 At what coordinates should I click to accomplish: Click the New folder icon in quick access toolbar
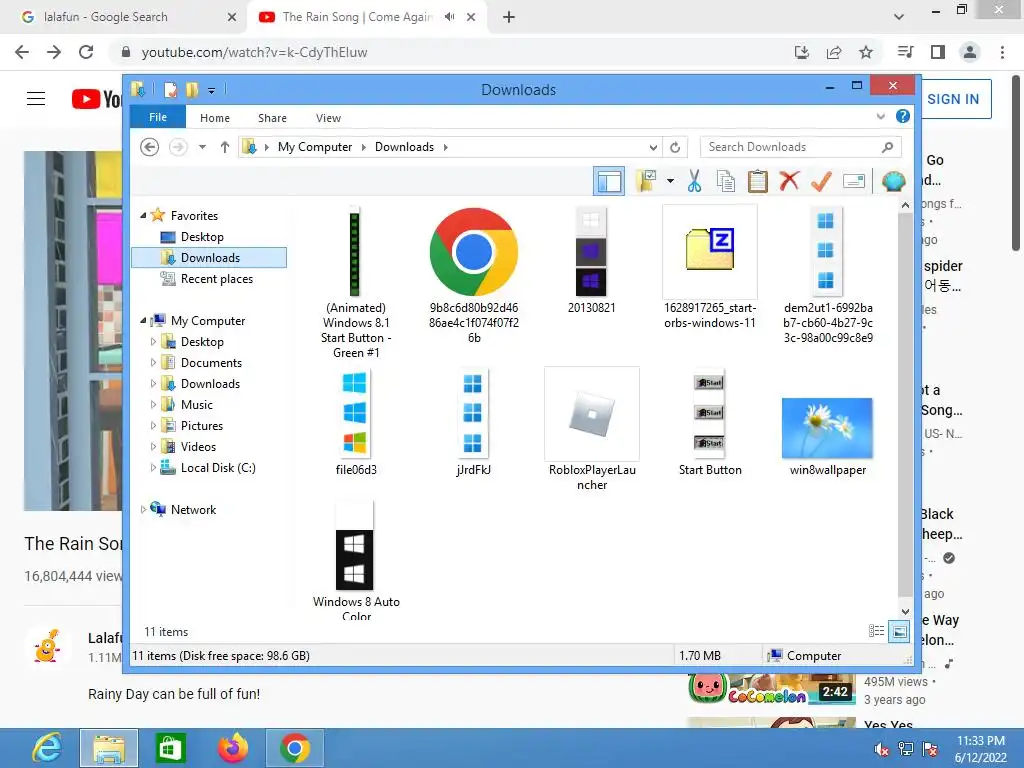pyautogui.click(x=192, y=89)
